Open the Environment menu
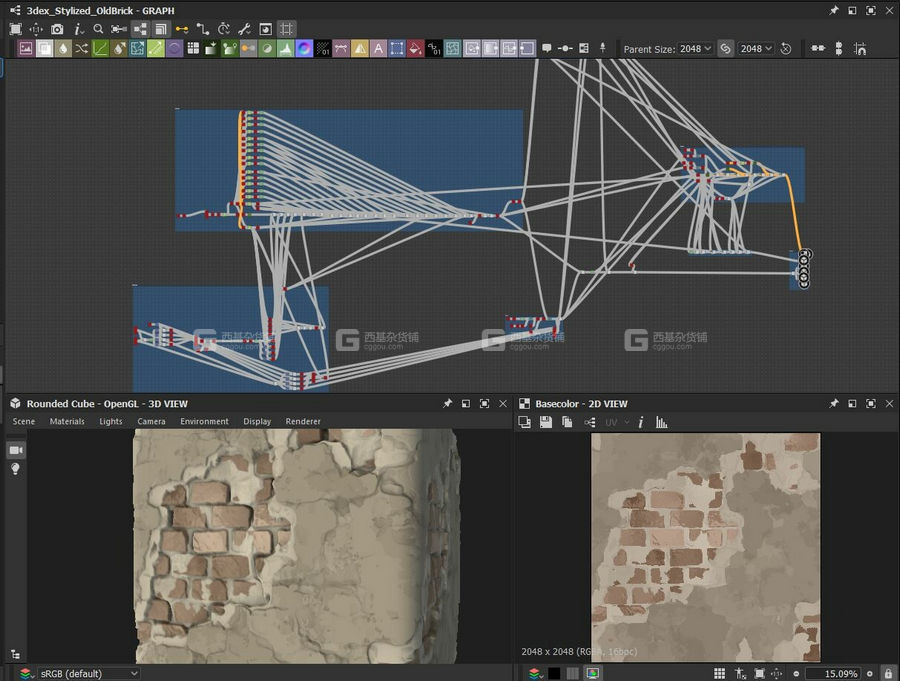900x681 pixels. coord(204,421)
